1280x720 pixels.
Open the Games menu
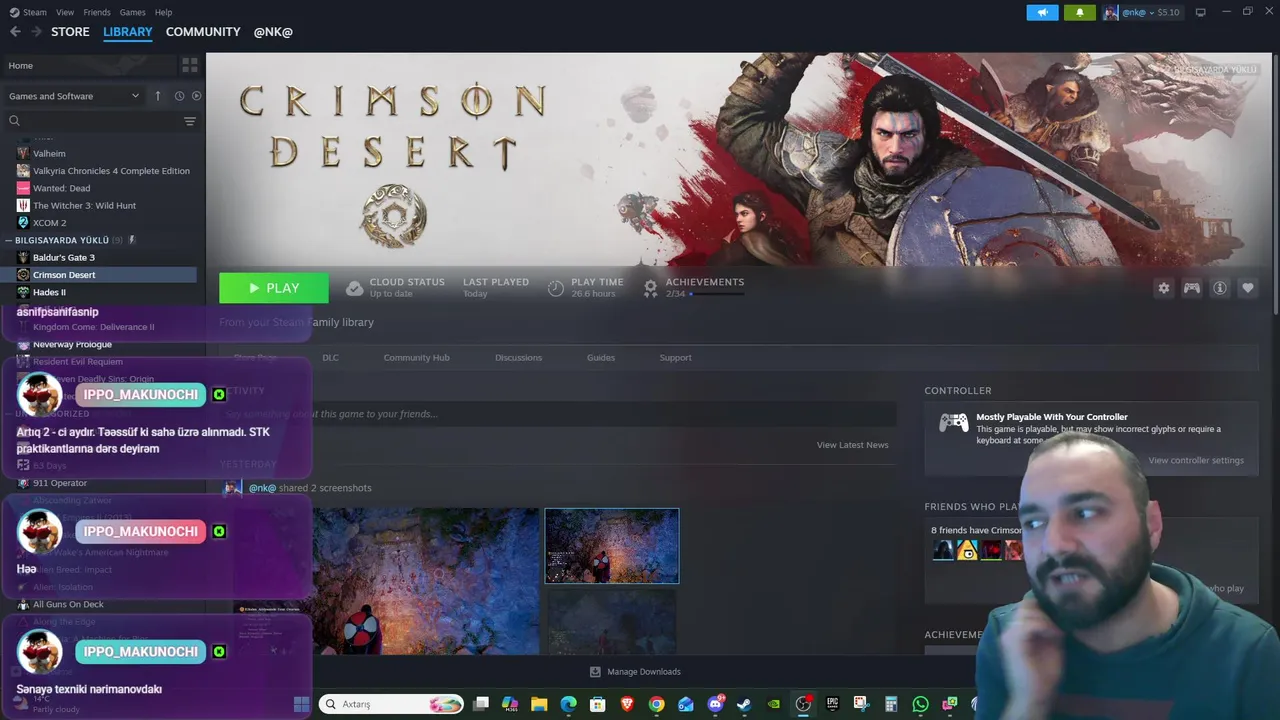(x=132, y=12)
